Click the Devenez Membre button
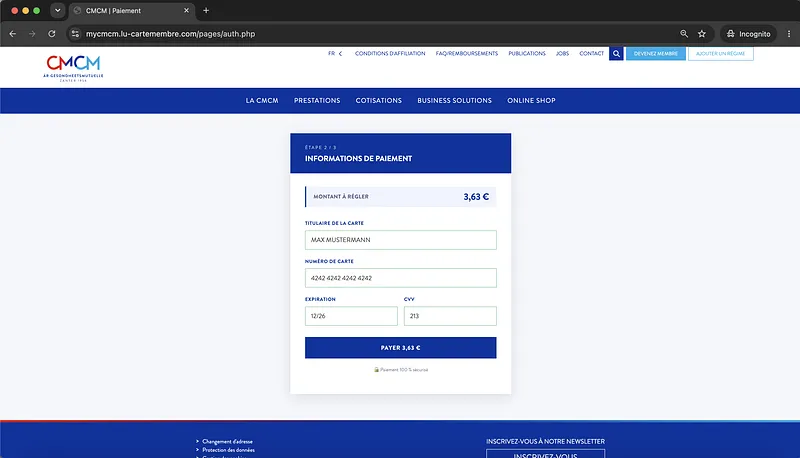Screen dimensions: 800x458 pyautogui.click(x=656, y=54)
